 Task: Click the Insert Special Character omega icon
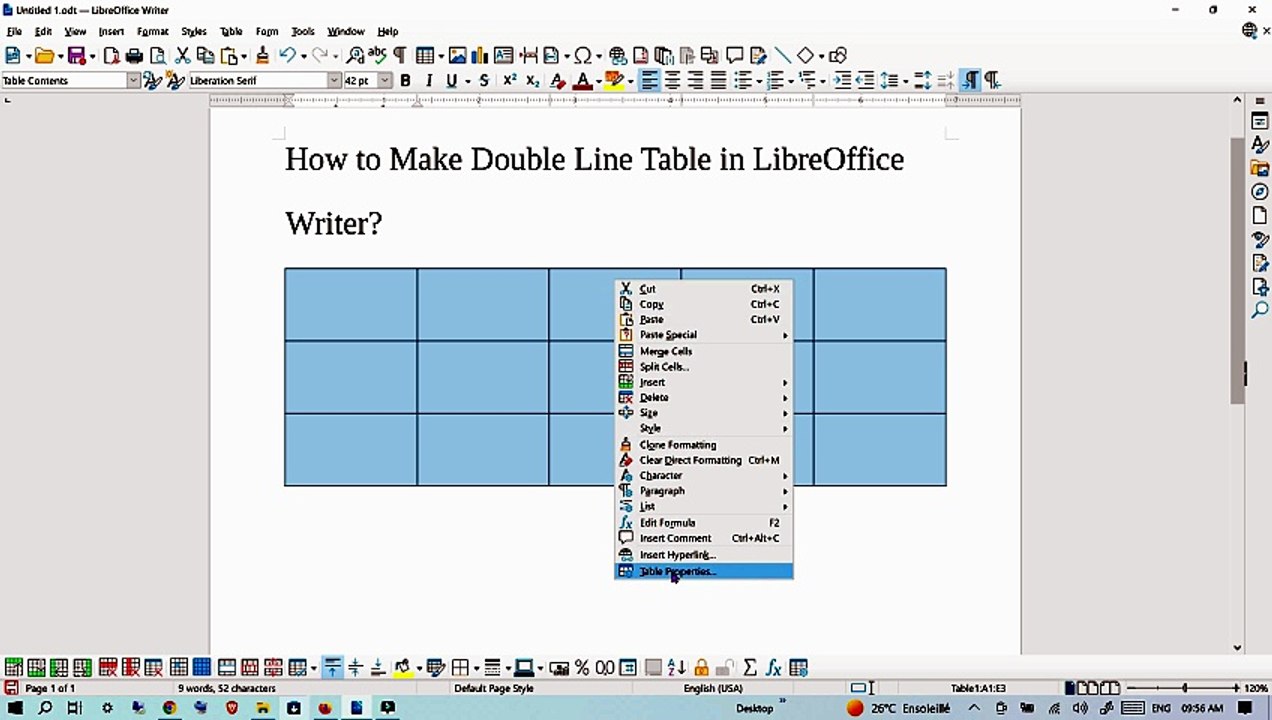click(x=581, y=56)
